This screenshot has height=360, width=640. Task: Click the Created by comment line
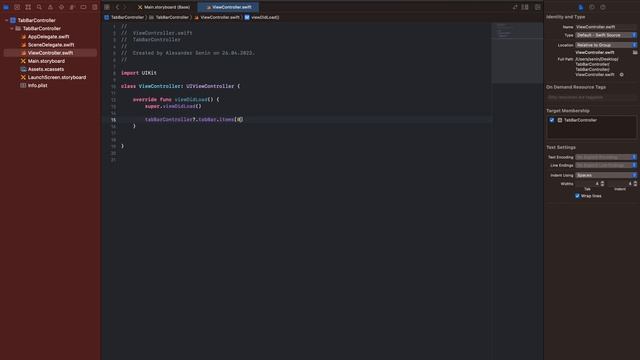pyautogui.click(x=188, y=53)
